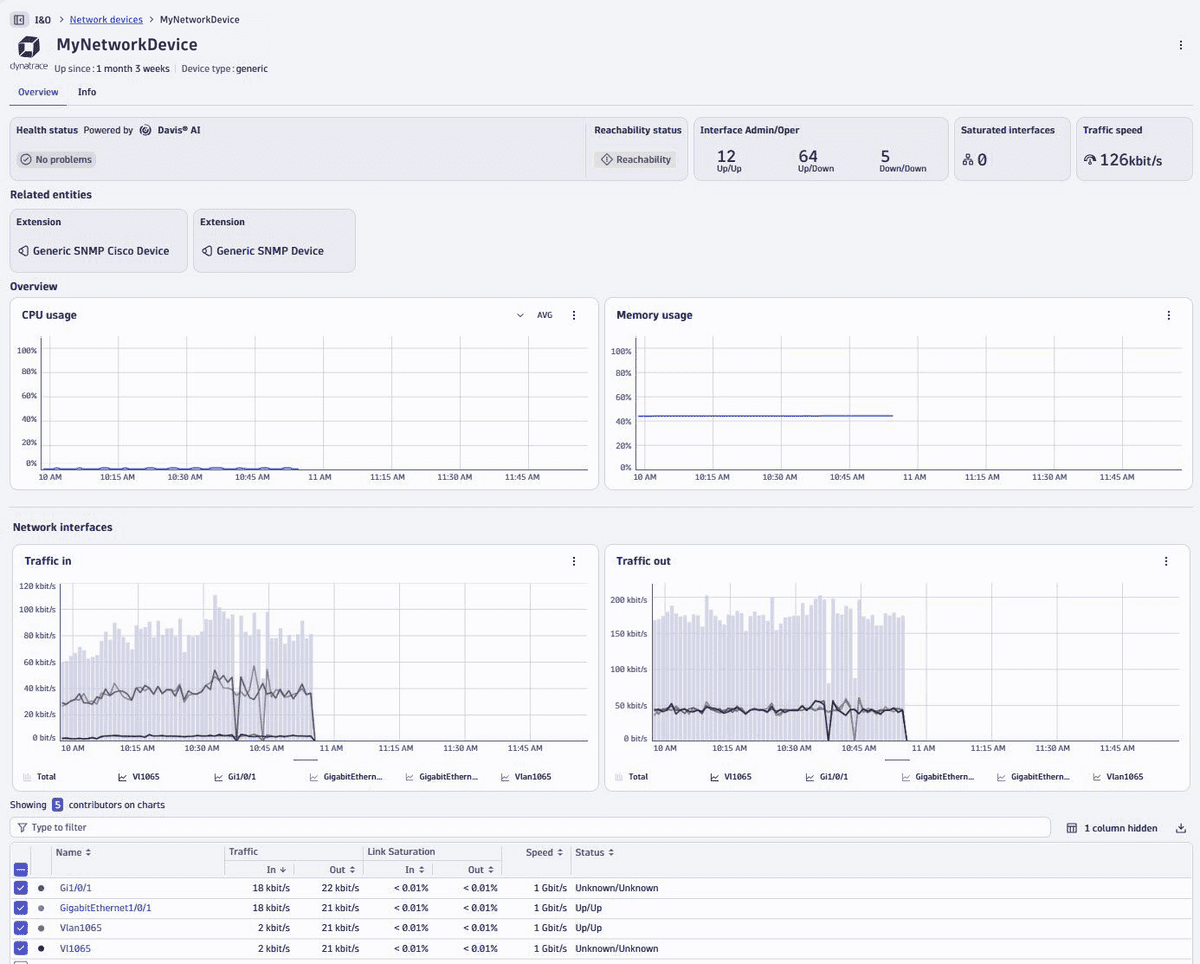Screen dimensions: 1200x964
Task: Click the Unknown/Unknown status of Vl1065
Action: pyautogui.click(x=617, y=948)
